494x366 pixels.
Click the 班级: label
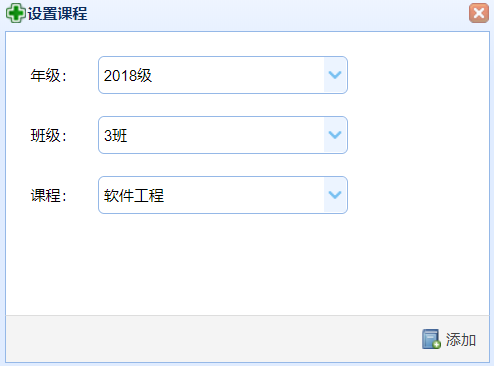point(49,135)
